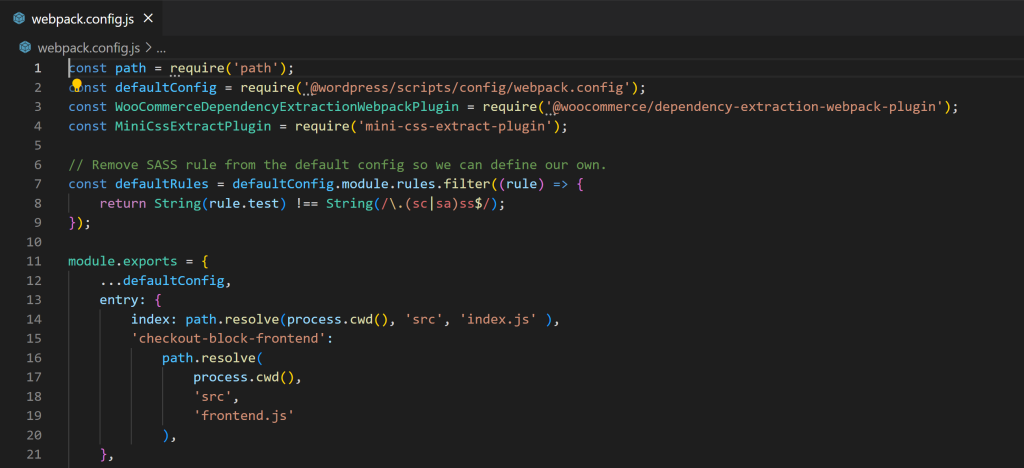Select the webpack.config.js editor tab

pyautogui.click(x=81, y=18)
